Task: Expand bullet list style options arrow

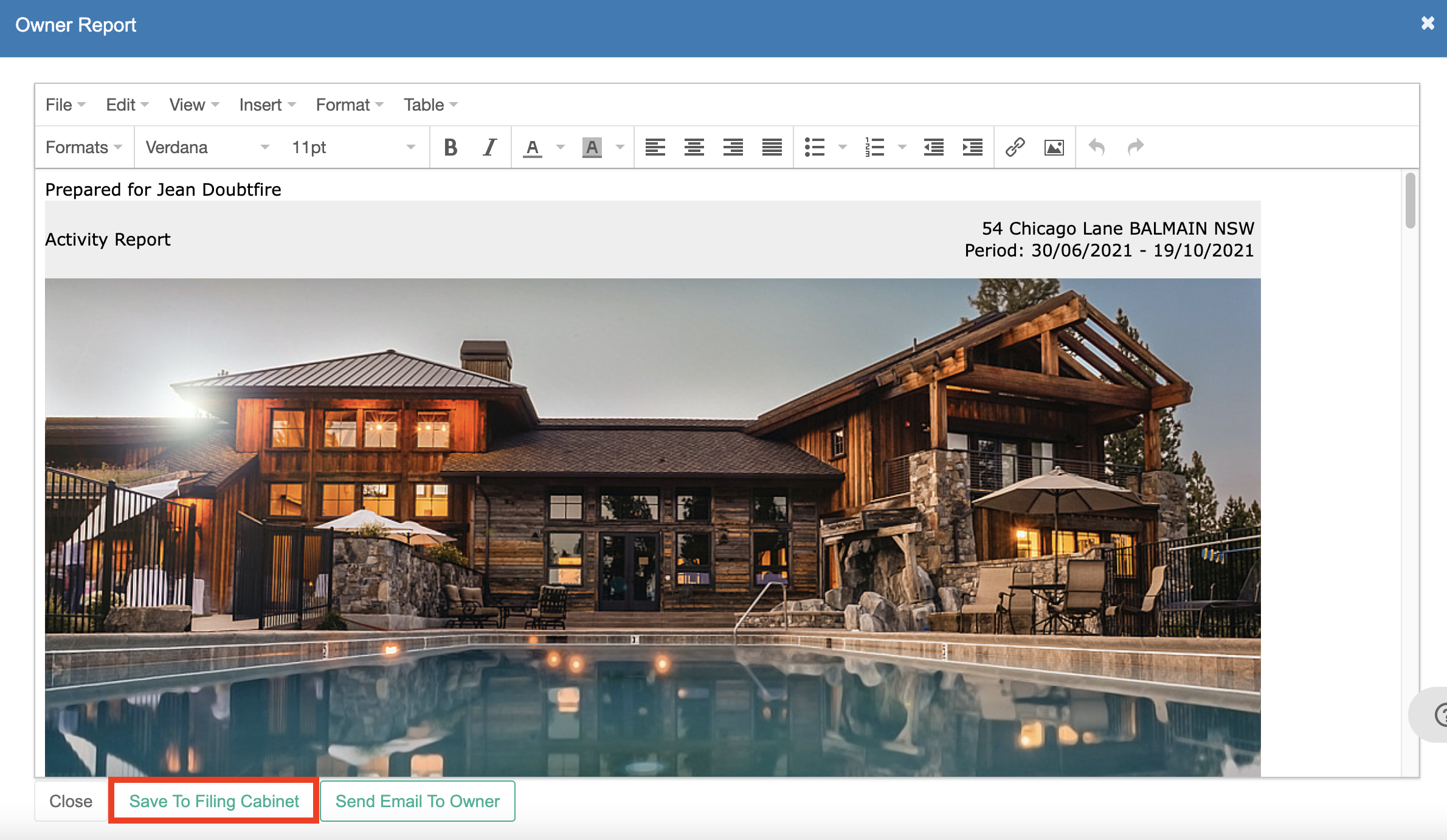Action: (843, 147)
